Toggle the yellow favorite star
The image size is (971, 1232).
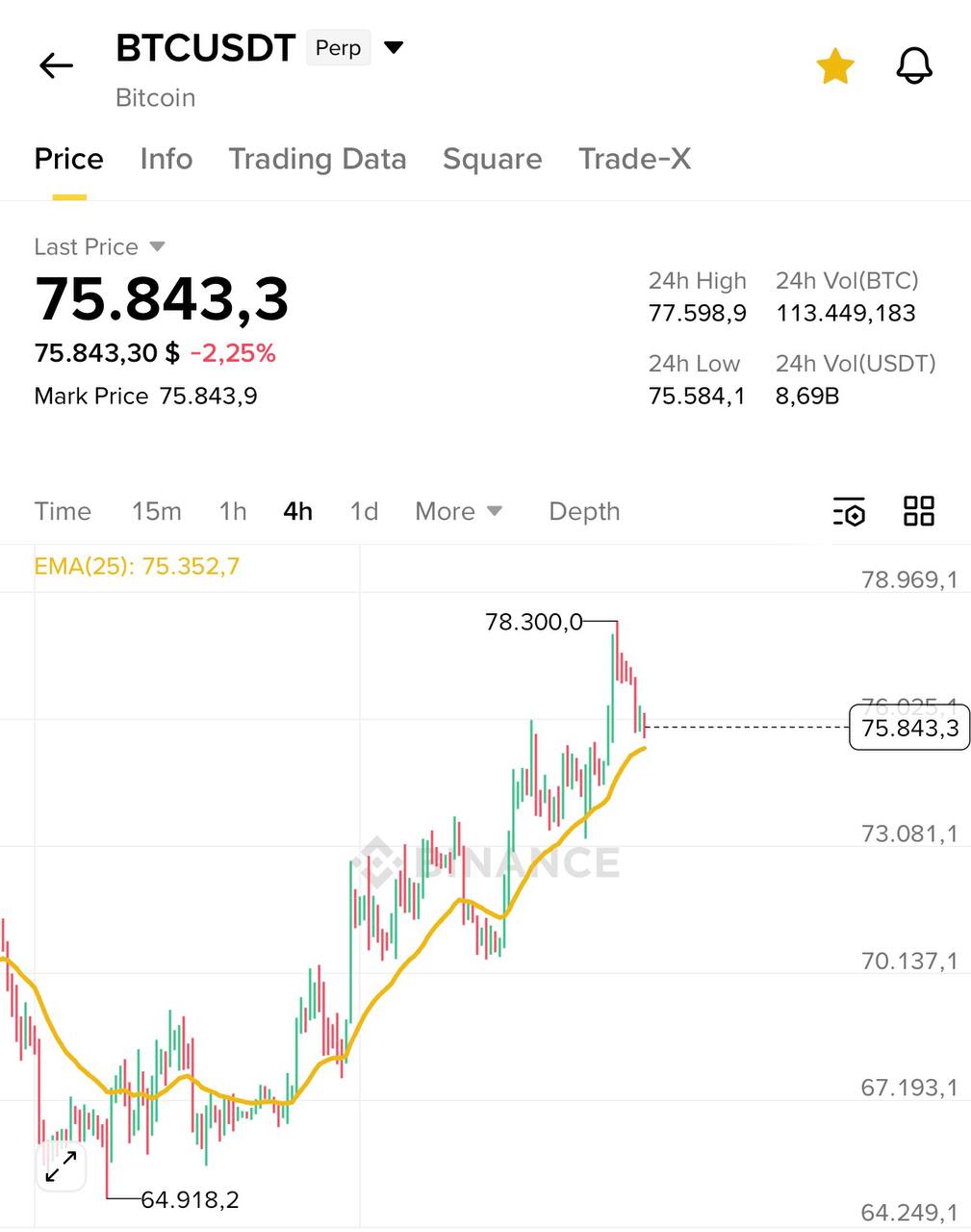(x=835, y=66)
